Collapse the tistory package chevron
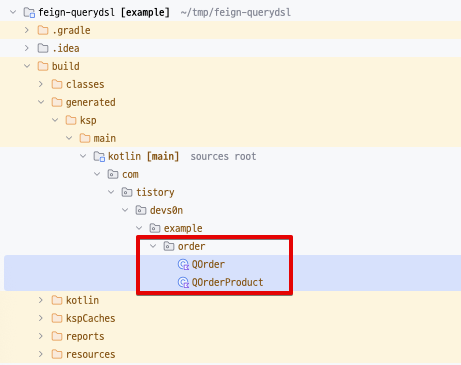Viewport: 461px width, 365px height. tap(111, 192)
